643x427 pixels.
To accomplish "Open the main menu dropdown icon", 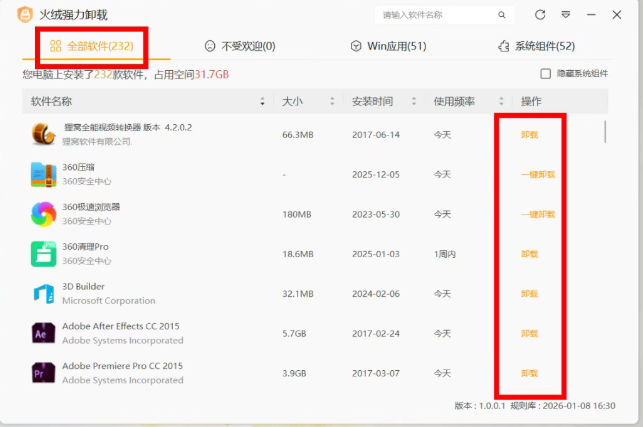I will [x=566, y=15].
